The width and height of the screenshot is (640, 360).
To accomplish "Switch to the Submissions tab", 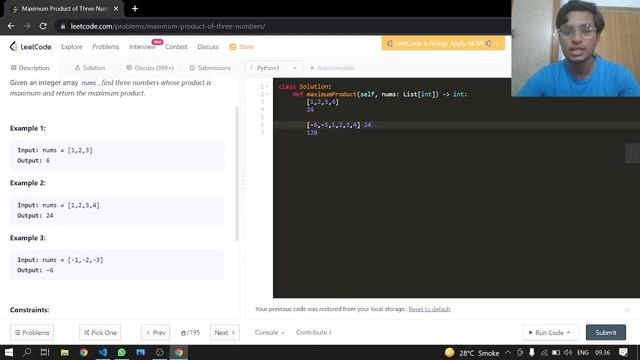I will pyautogui.click(x=210, y=68).
